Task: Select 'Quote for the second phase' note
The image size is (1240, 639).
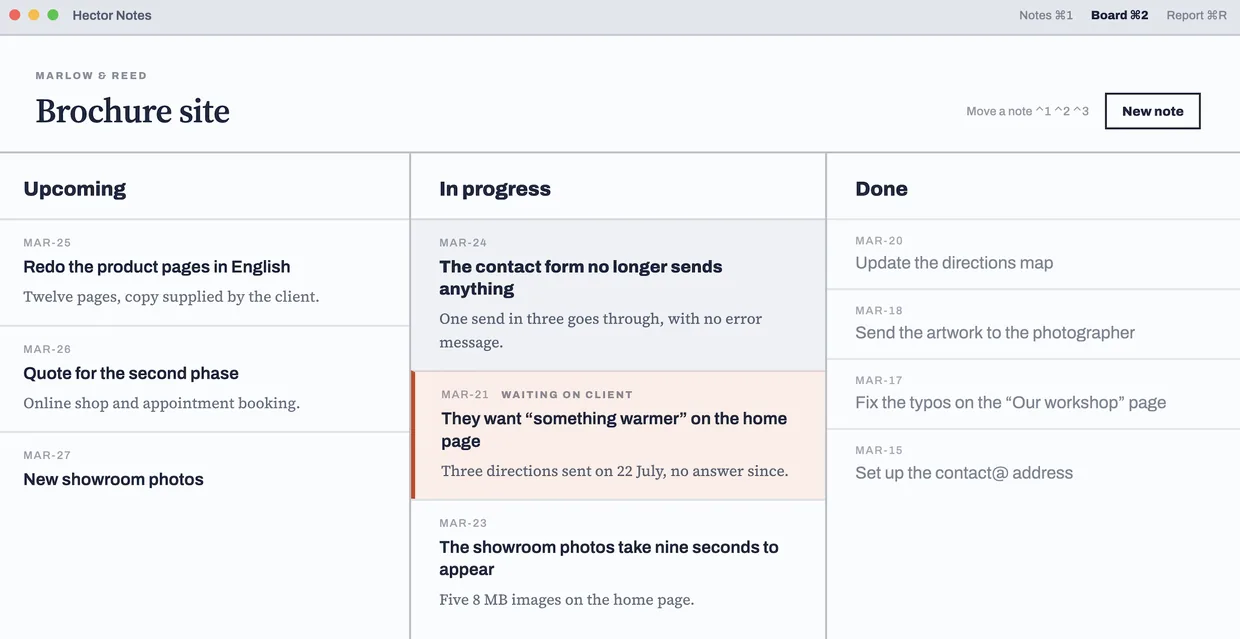Action: 204,379
